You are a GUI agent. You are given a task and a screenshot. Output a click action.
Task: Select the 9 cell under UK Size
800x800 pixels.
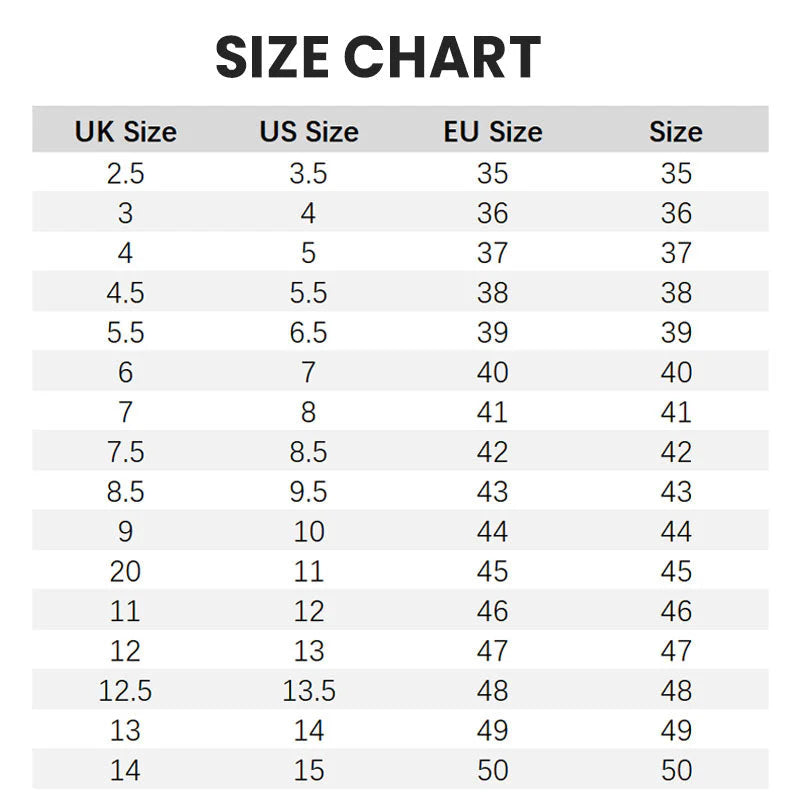[x=125, y=531]
